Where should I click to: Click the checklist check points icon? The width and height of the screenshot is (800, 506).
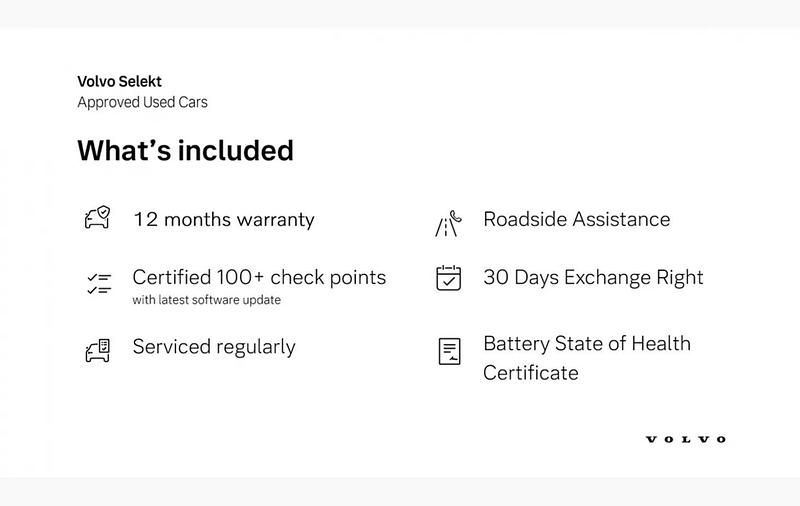point(97,283)
